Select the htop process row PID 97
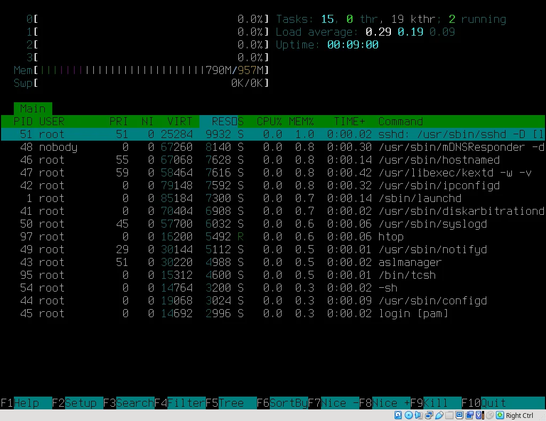The height and width of the screenshot is (421, 546). 273,237
